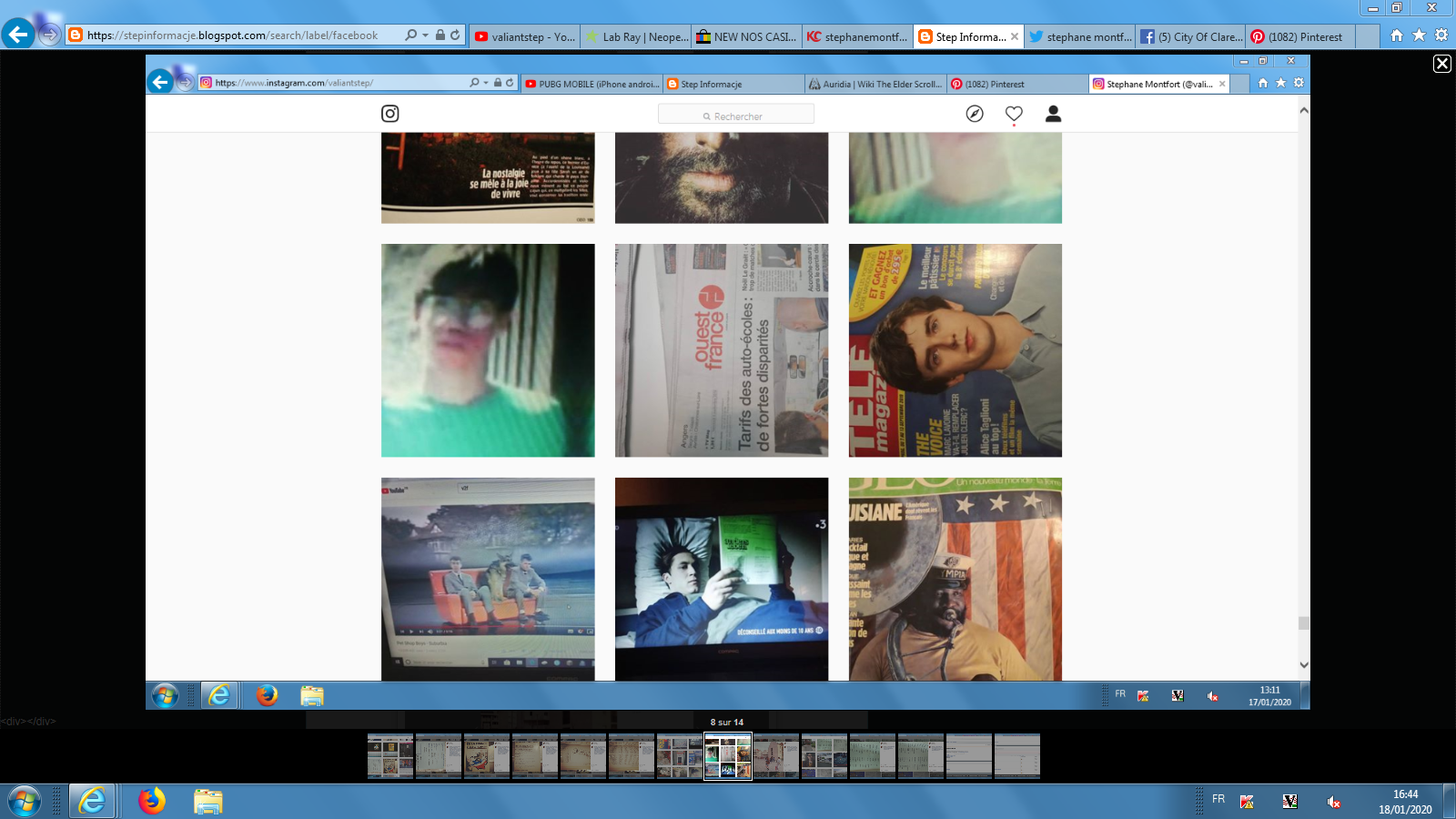
Task: Open the NEW NOS CASI tab
Action: coord(747,36)
